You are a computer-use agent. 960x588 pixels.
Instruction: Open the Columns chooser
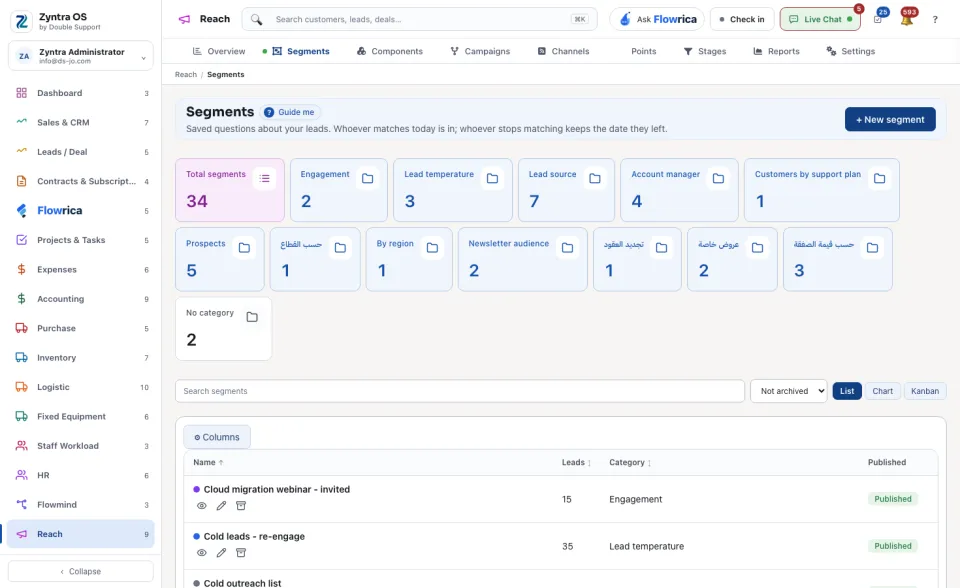[217, 437]
